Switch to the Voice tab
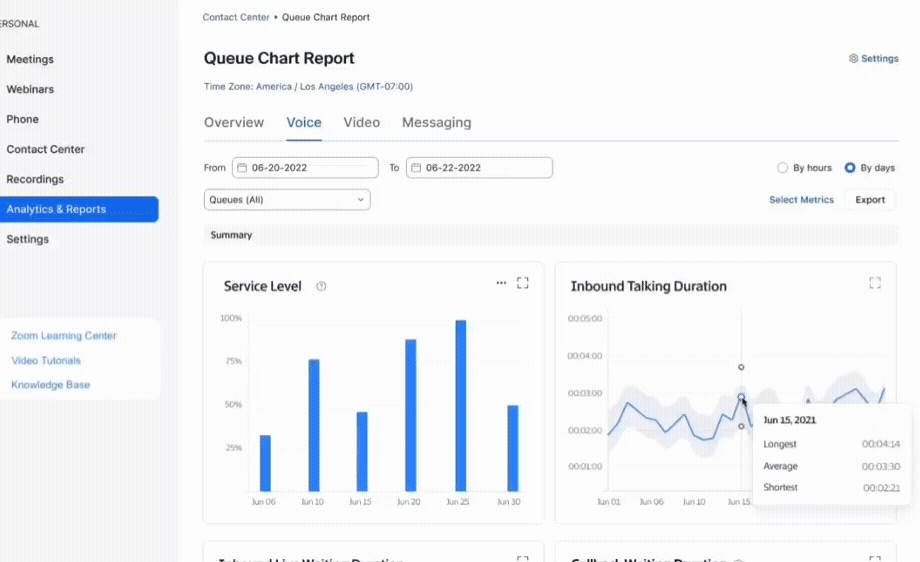The height and width of the screenshot is (562, 920). pos(304,123)
